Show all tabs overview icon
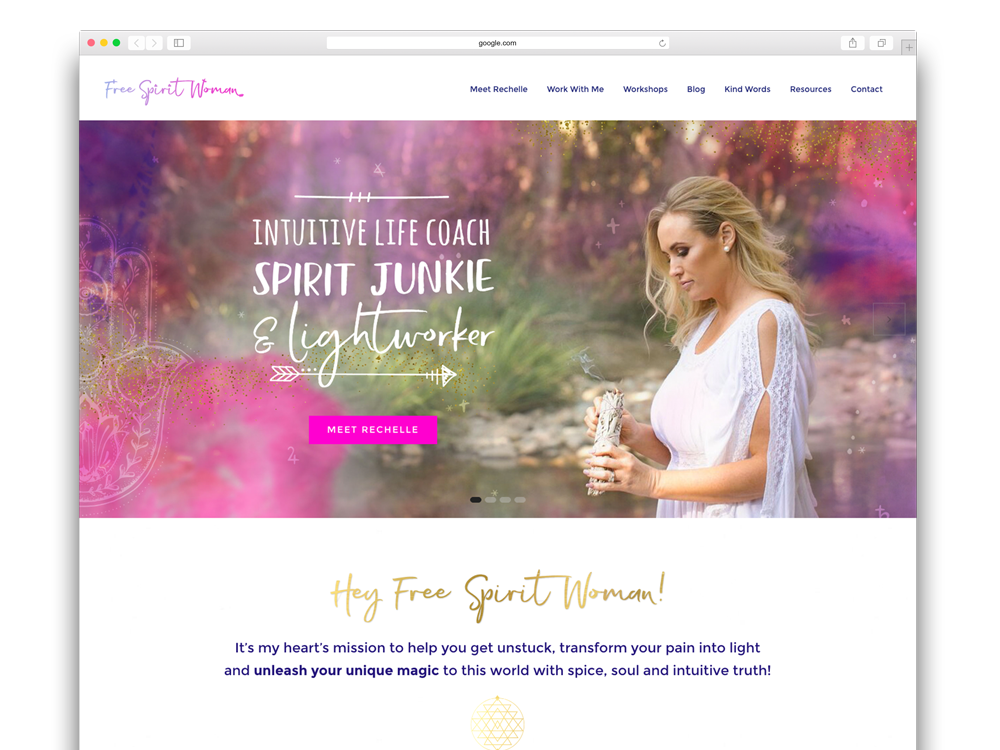This screenshot has height=750, width=1000. 881,43
